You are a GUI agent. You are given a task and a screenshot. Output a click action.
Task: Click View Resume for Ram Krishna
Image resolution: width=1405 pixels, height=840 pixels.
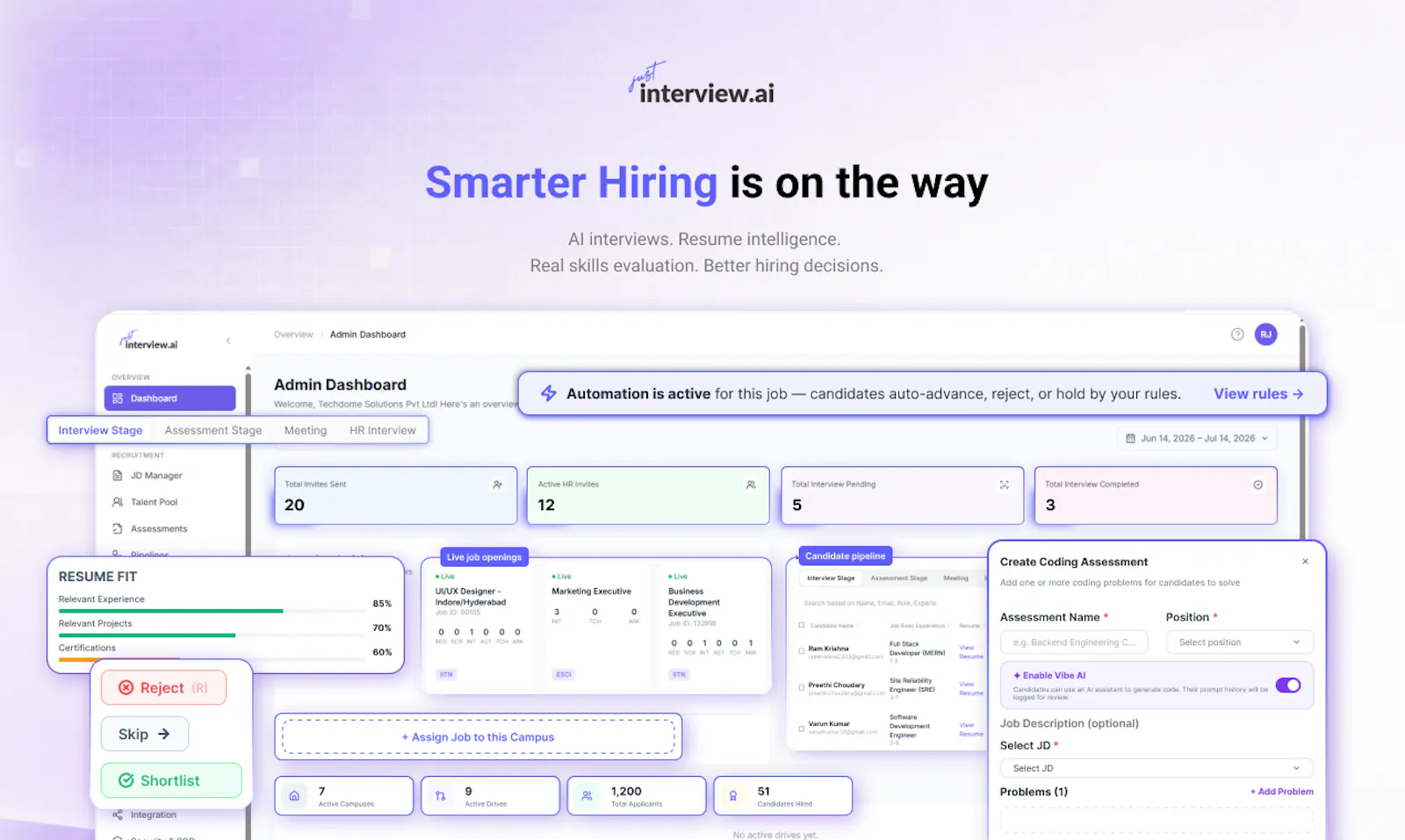[970, 652]
